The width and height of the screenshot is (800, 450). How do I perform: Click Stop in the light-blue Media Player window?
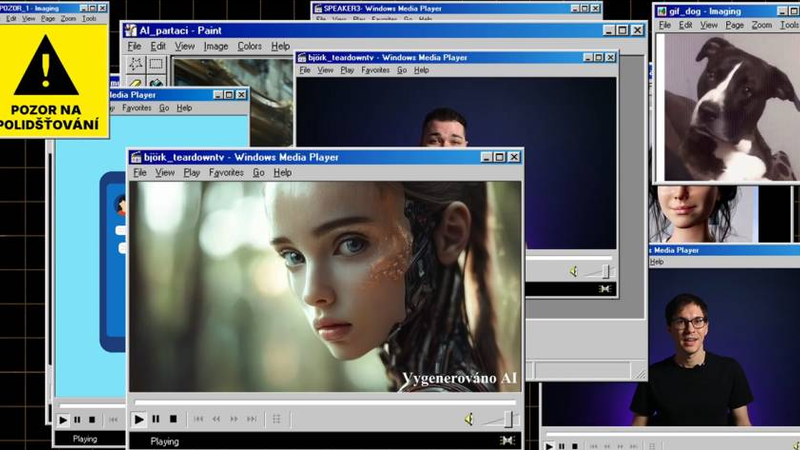92,420
